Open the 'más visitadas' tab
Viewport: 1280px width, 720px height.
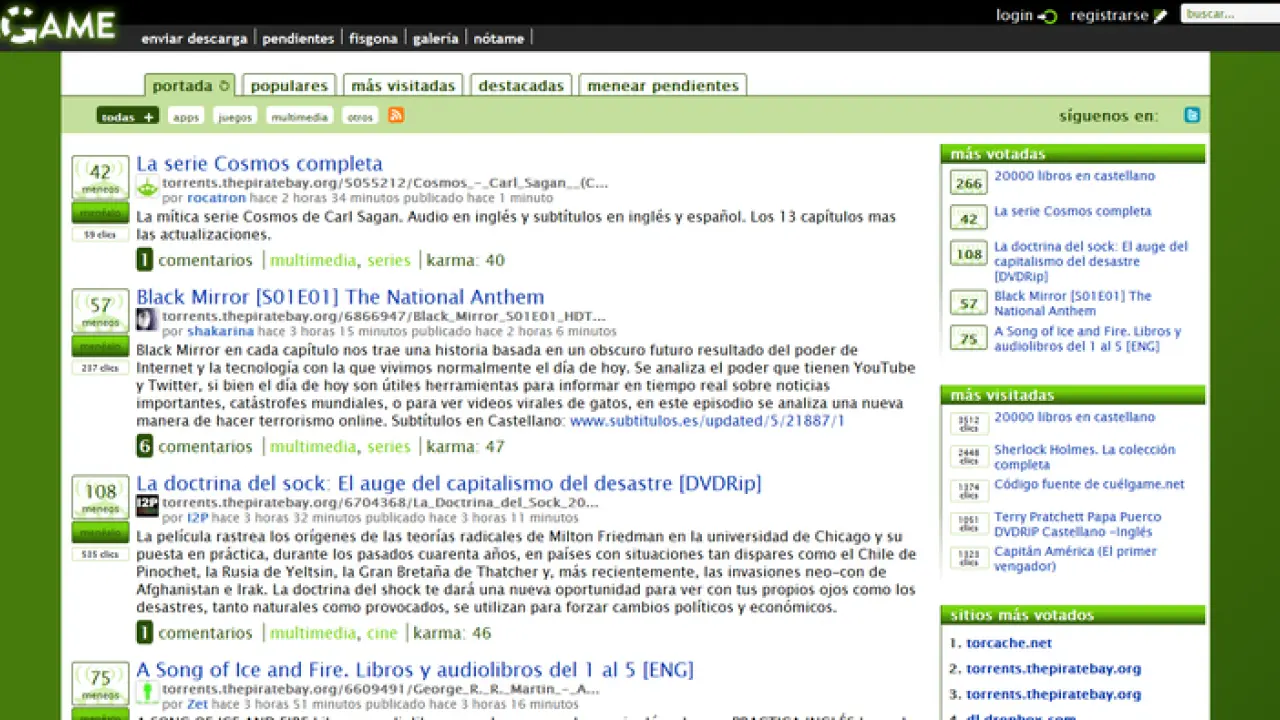403,86
